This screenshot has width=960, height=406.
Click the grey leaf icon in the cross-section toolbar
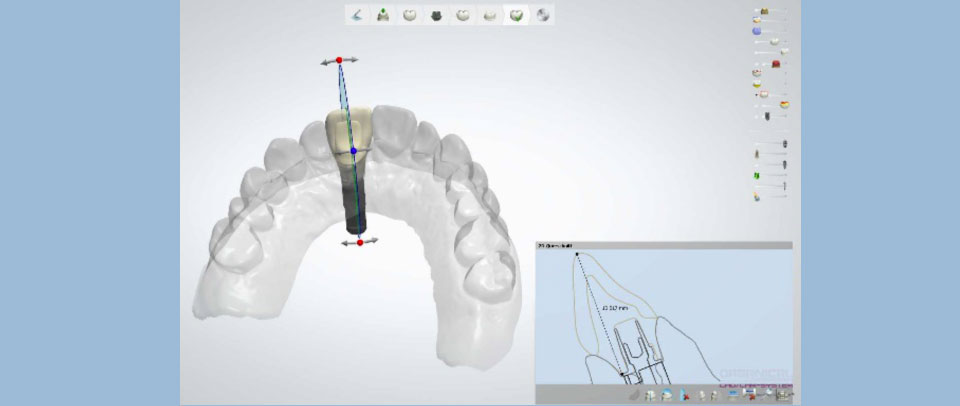click(x=636, y=395)
